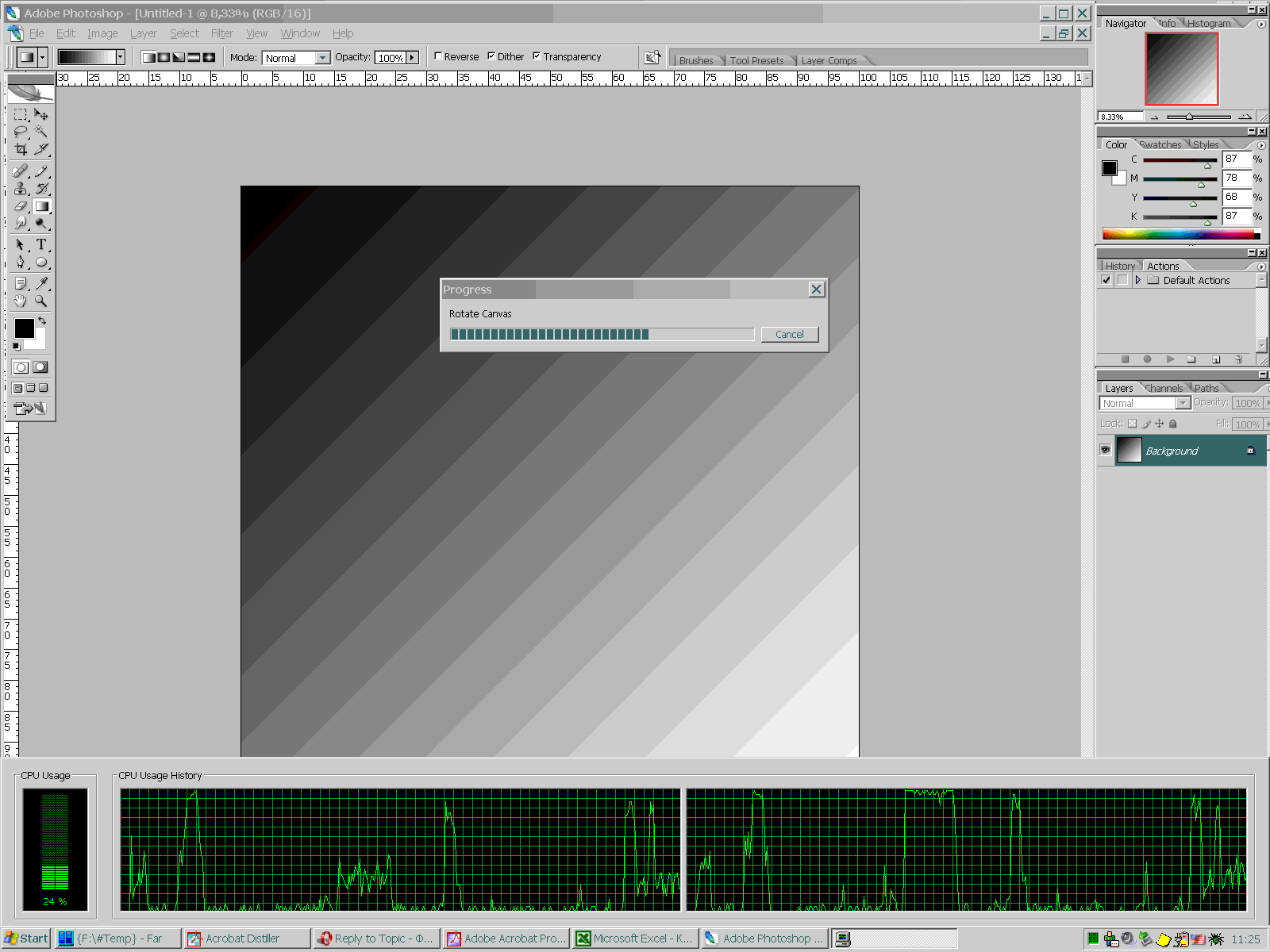Click the CMYK color spectrum ramp
Viewport: 1270px width, 952px height.
tap(1180, 234)
